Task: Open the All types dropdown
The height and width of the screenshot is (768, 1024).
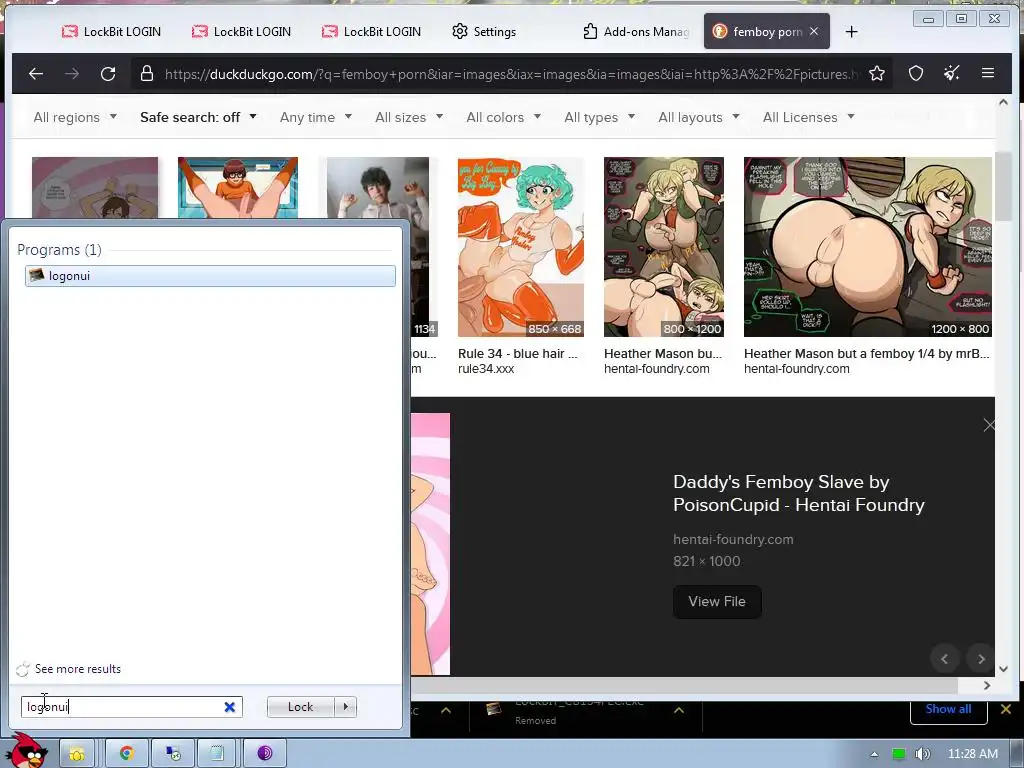Action: coord(600,118)
